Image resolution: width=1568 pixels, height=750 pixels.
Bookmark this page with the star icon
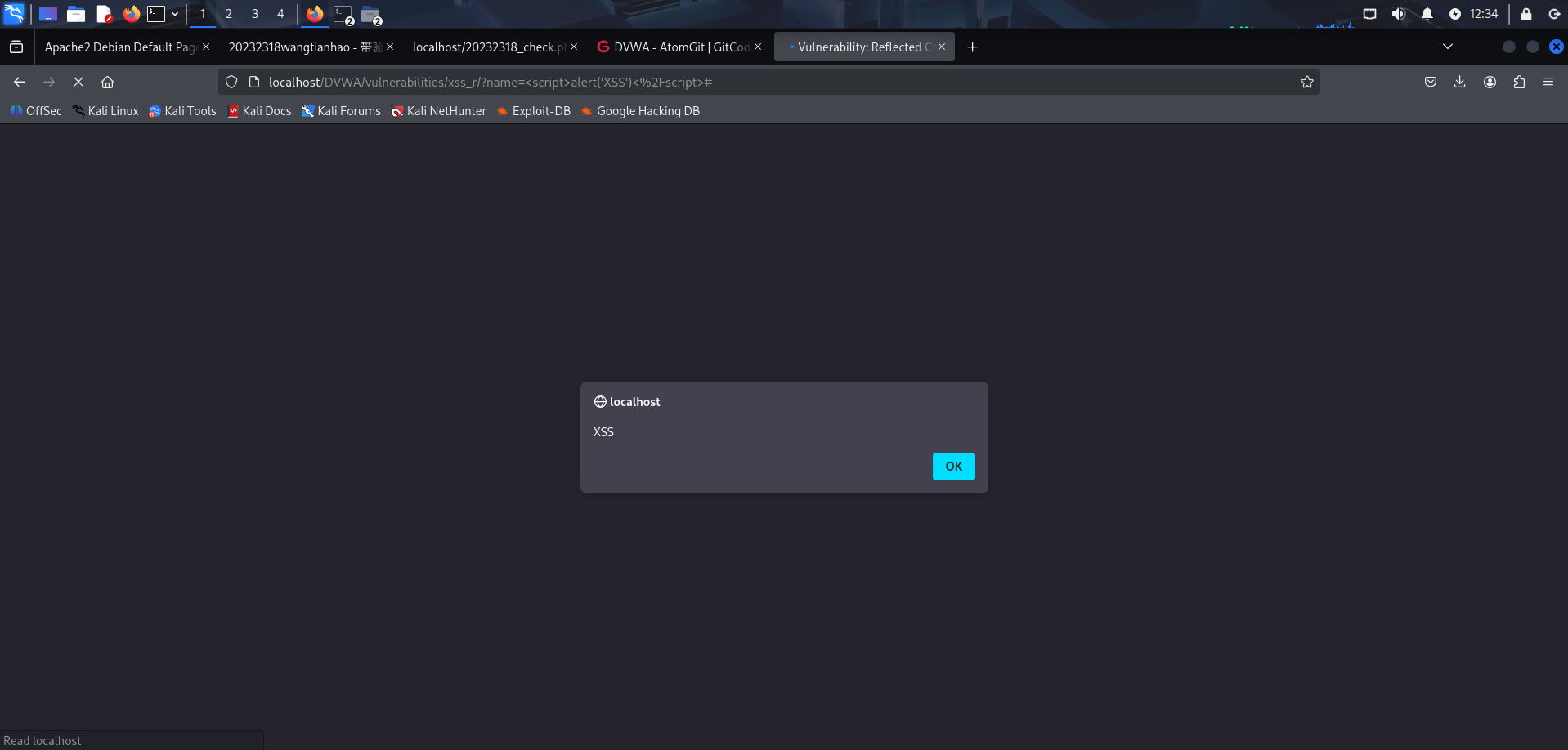1307,82
